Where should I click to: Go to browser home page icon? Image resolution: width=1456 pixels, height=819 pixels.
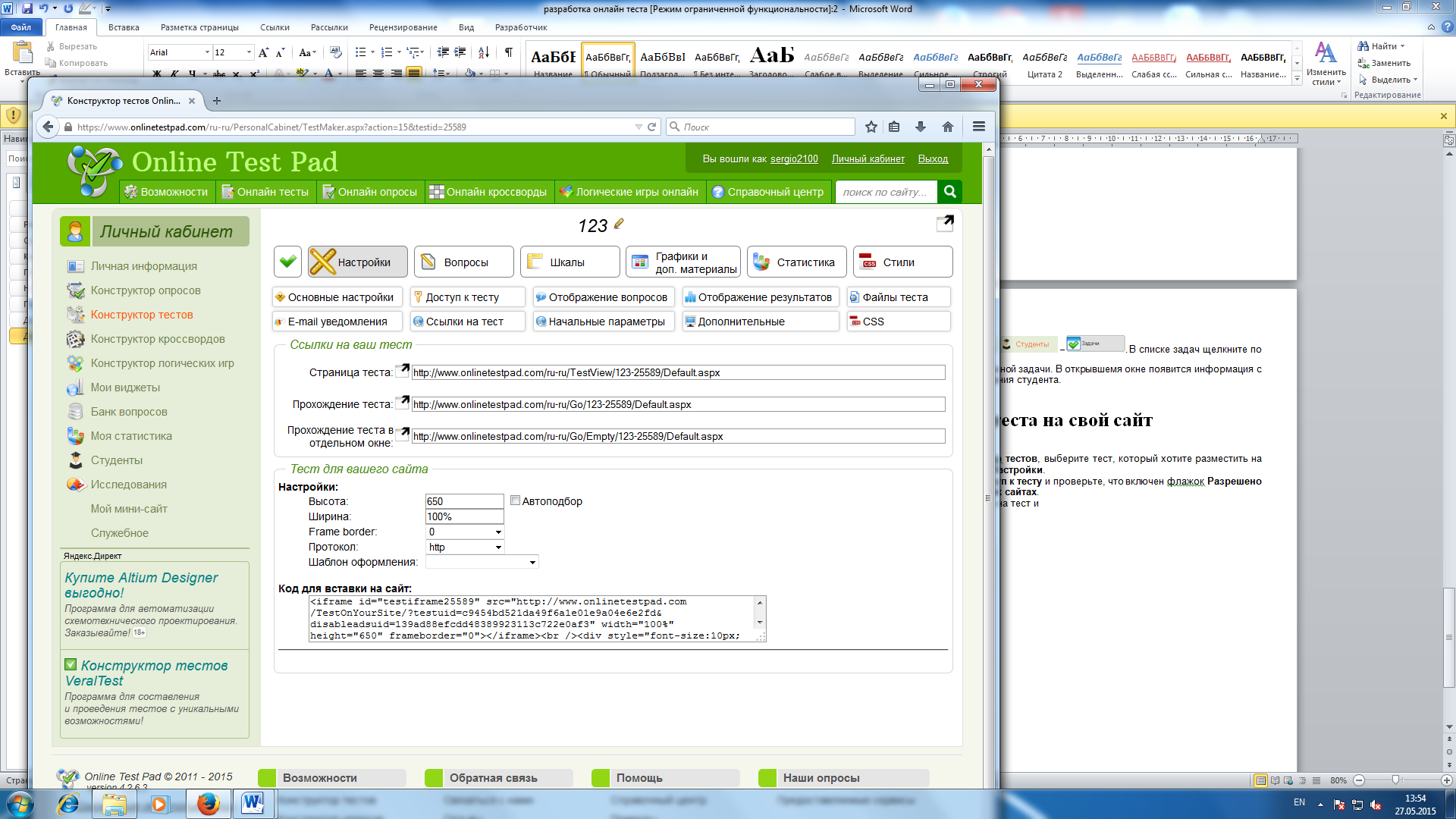tap(948, 127)
